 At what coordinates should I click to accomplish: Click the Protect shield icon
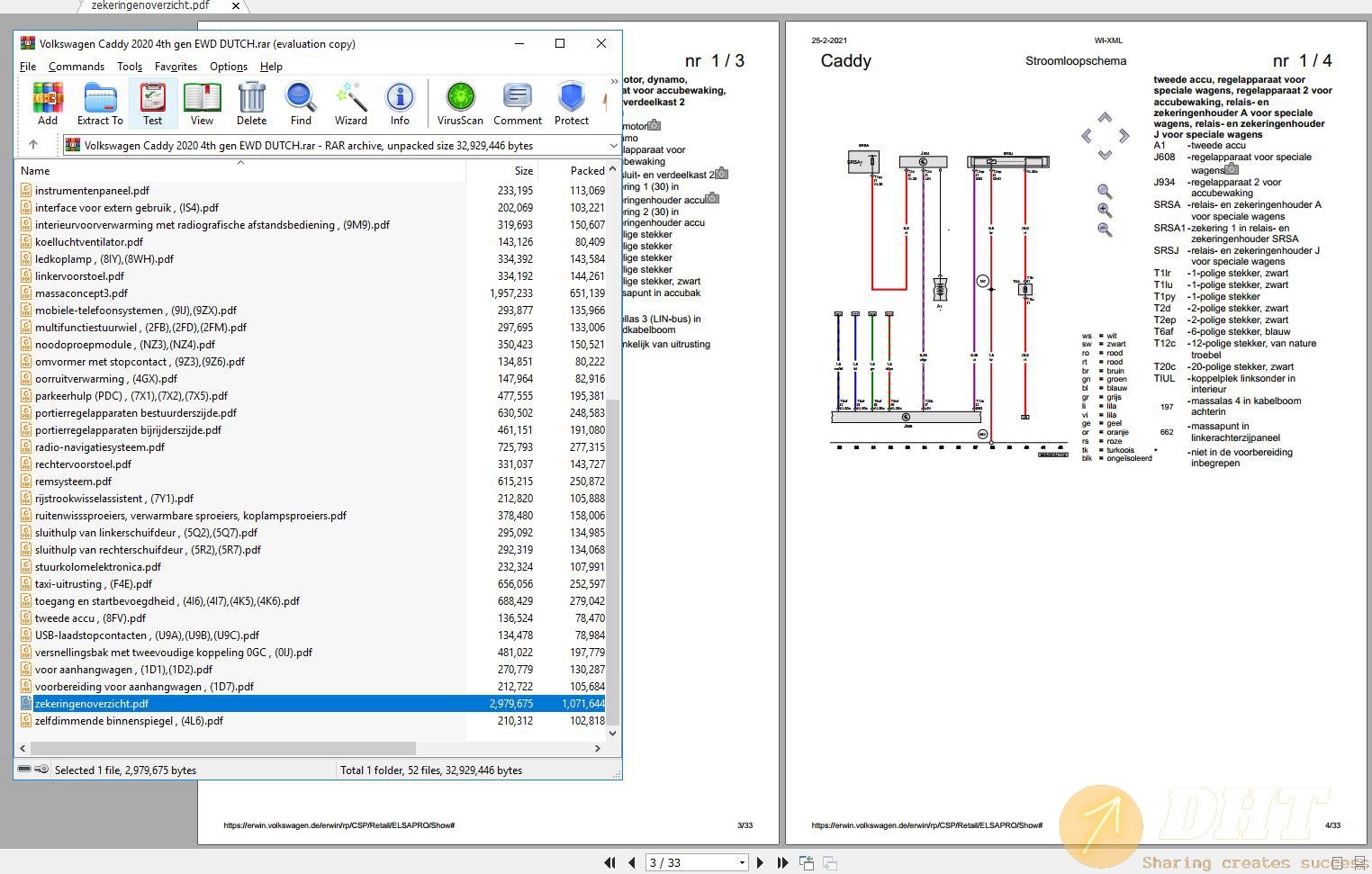572,104
